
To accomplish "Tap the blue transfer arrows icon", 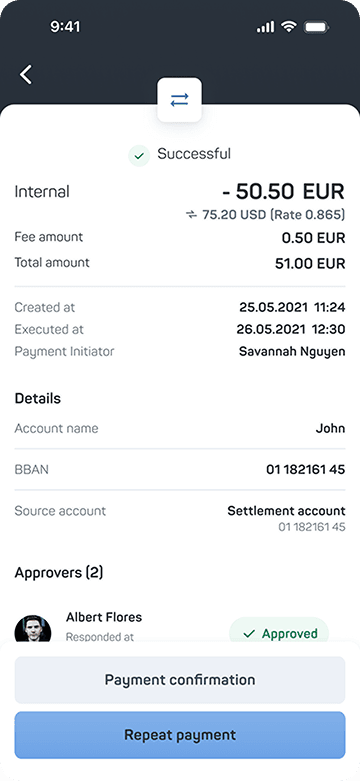I will point(179,100).
